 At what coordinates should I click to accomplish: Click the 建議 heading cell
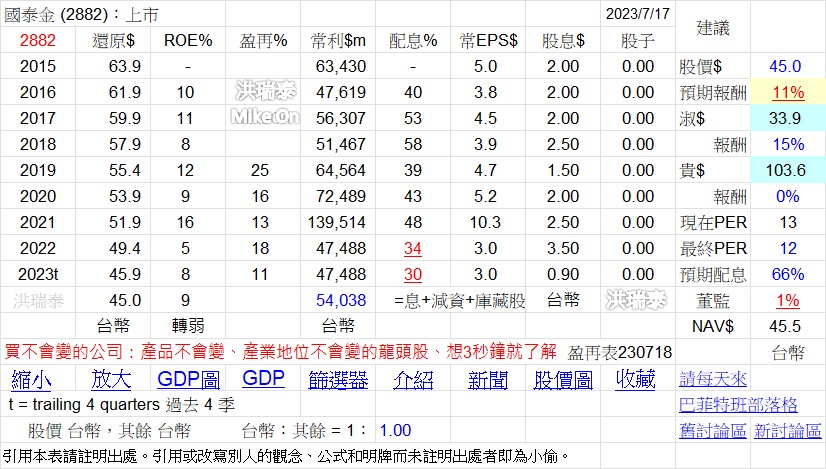(x=713, y=27)
